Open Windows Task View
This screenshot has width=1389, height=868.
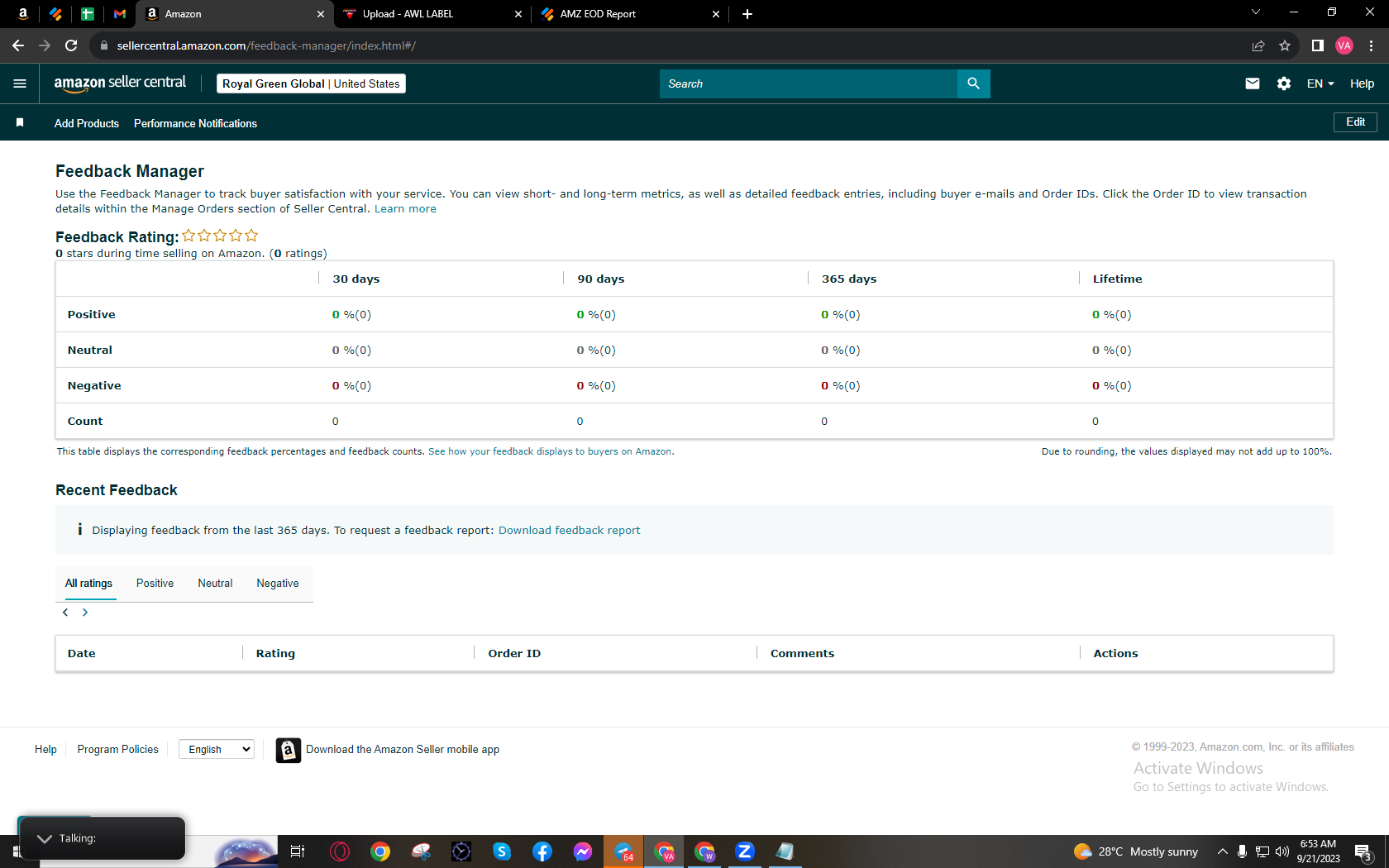[298, 851]
